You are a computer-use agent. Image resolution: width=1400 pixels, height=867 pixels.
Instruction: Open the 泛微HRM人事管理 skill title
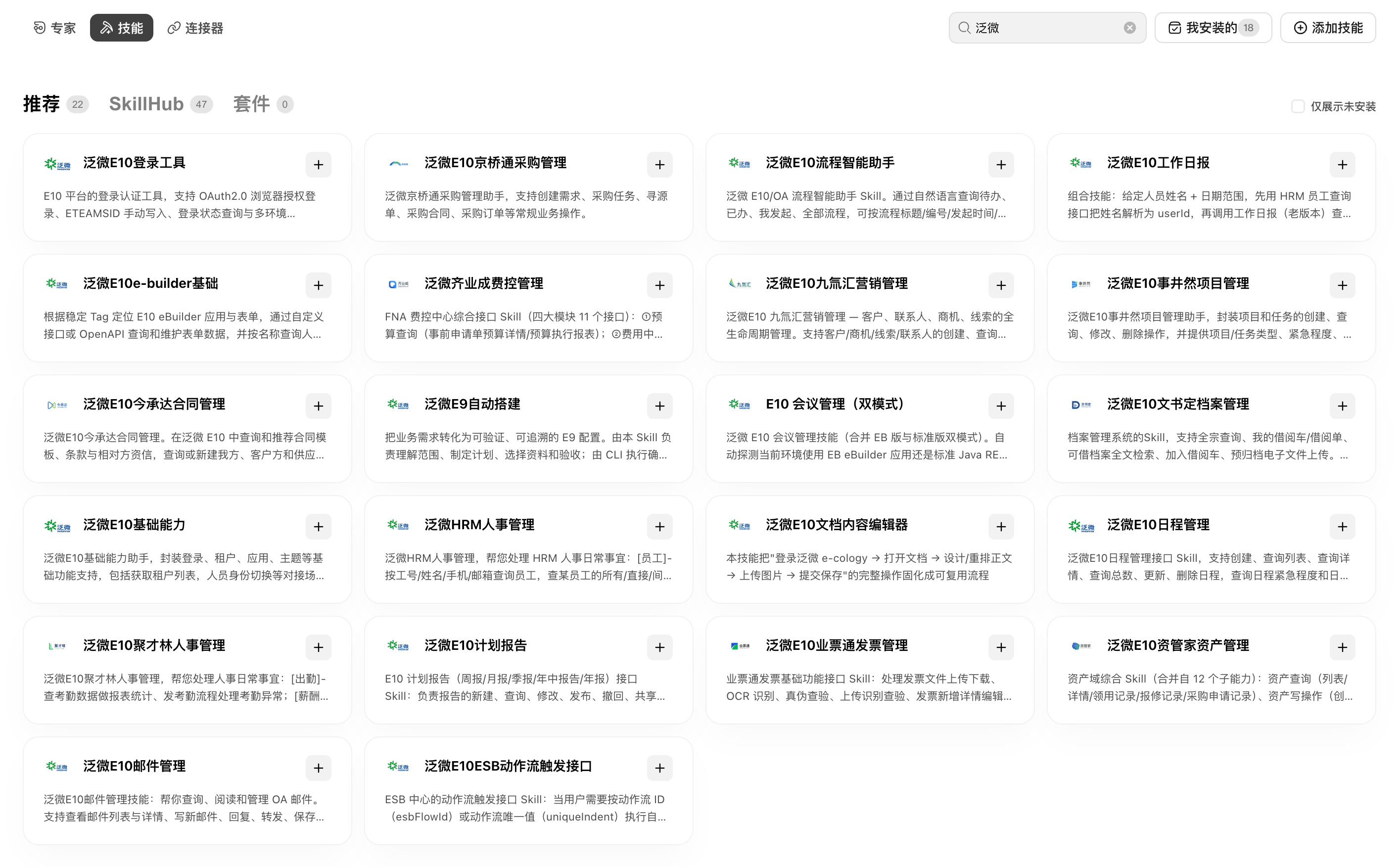coord(479,525)
